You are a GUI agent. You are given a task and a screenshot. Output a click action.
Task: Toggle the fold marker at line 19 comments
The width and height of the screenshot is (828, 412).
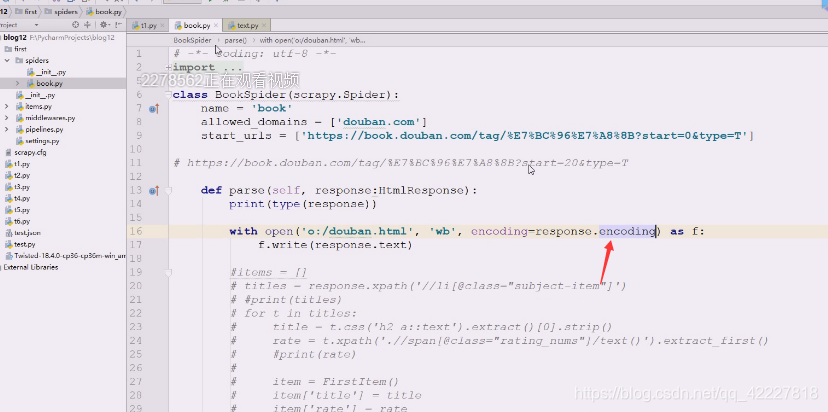(x=168, y=273)
